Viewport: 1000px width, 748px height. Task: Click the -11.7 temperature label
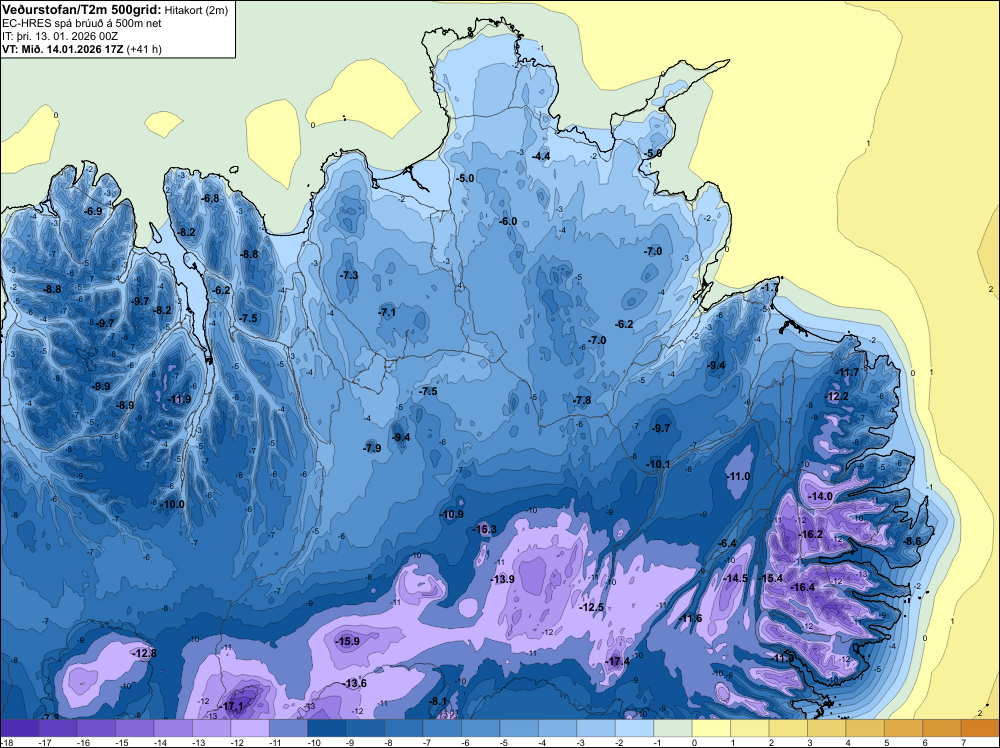[848, 372]
